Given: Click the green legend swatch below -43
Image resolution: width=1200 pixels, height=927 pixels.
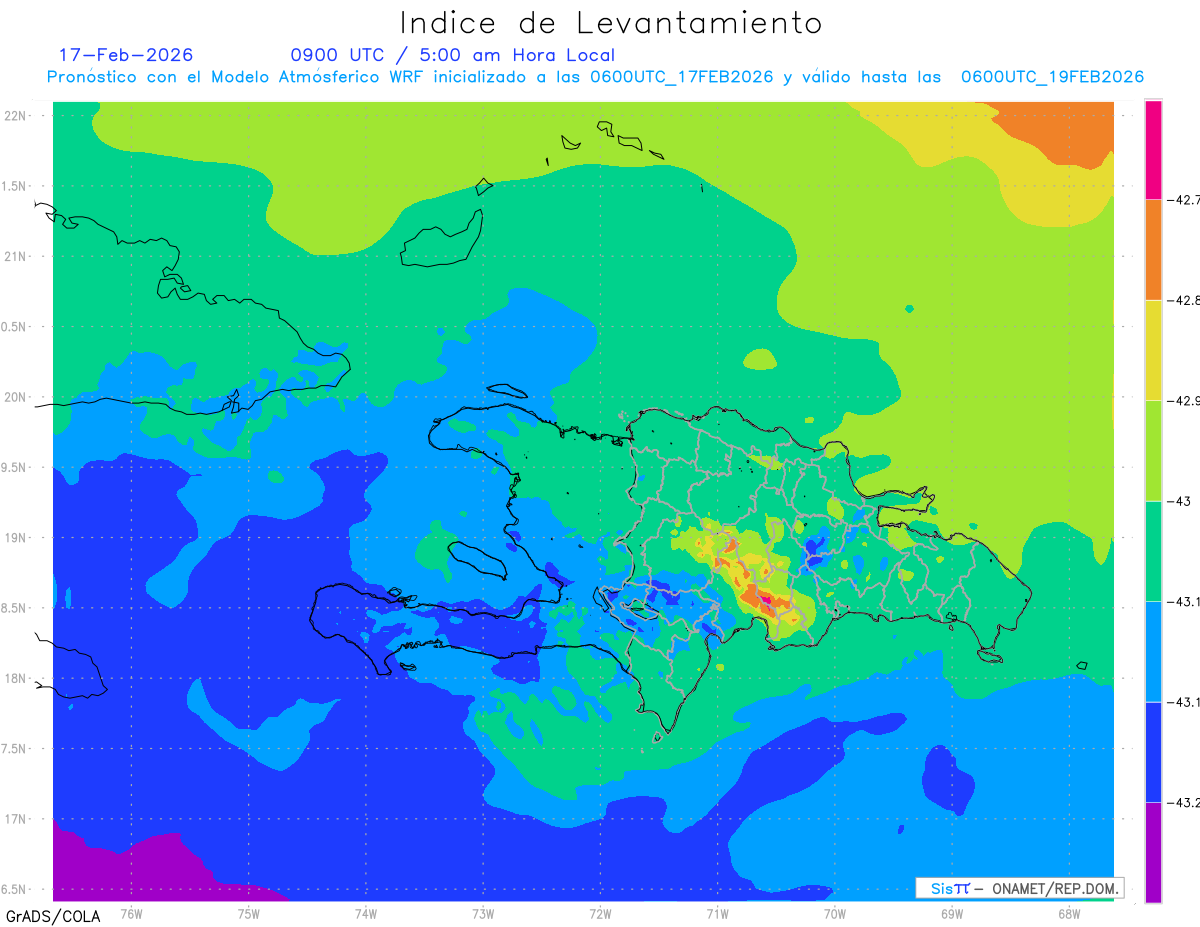Looking at the screenshot, I should 1153,551.
